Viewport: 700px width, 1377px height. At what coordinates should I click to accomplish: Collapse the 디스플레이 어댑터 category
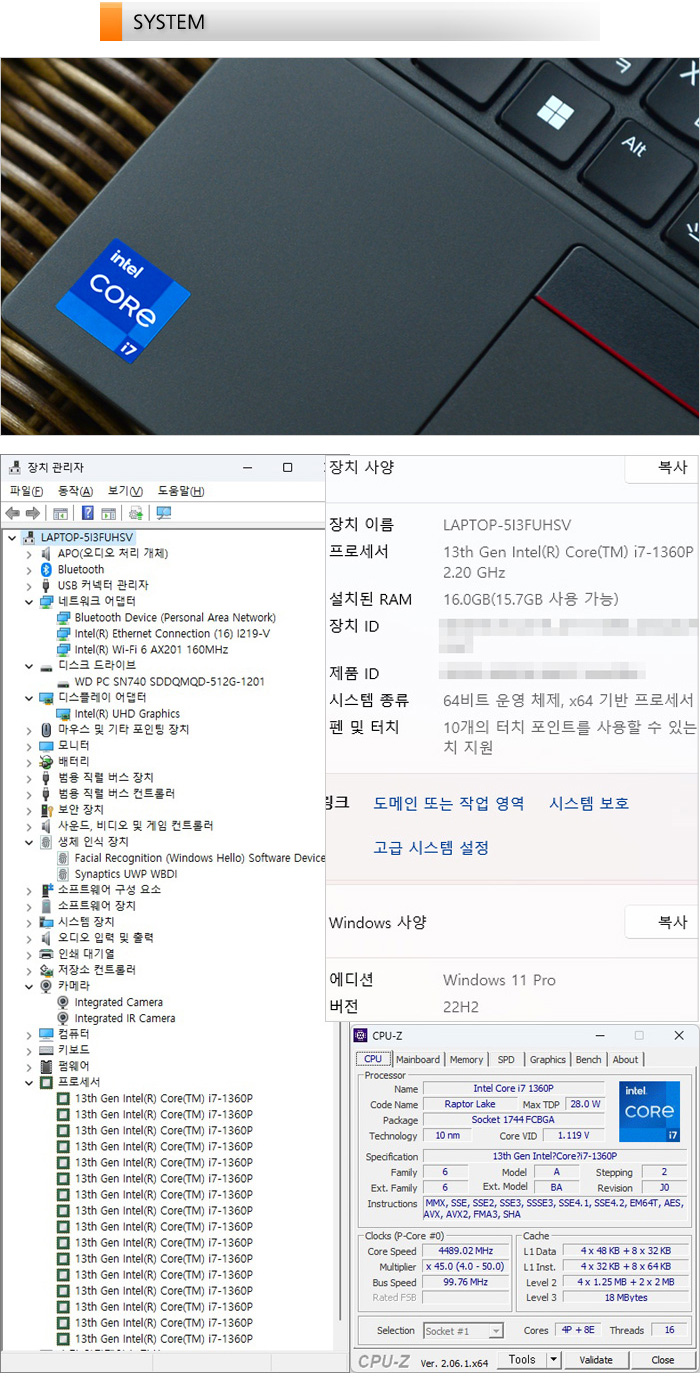click(29, 697)
